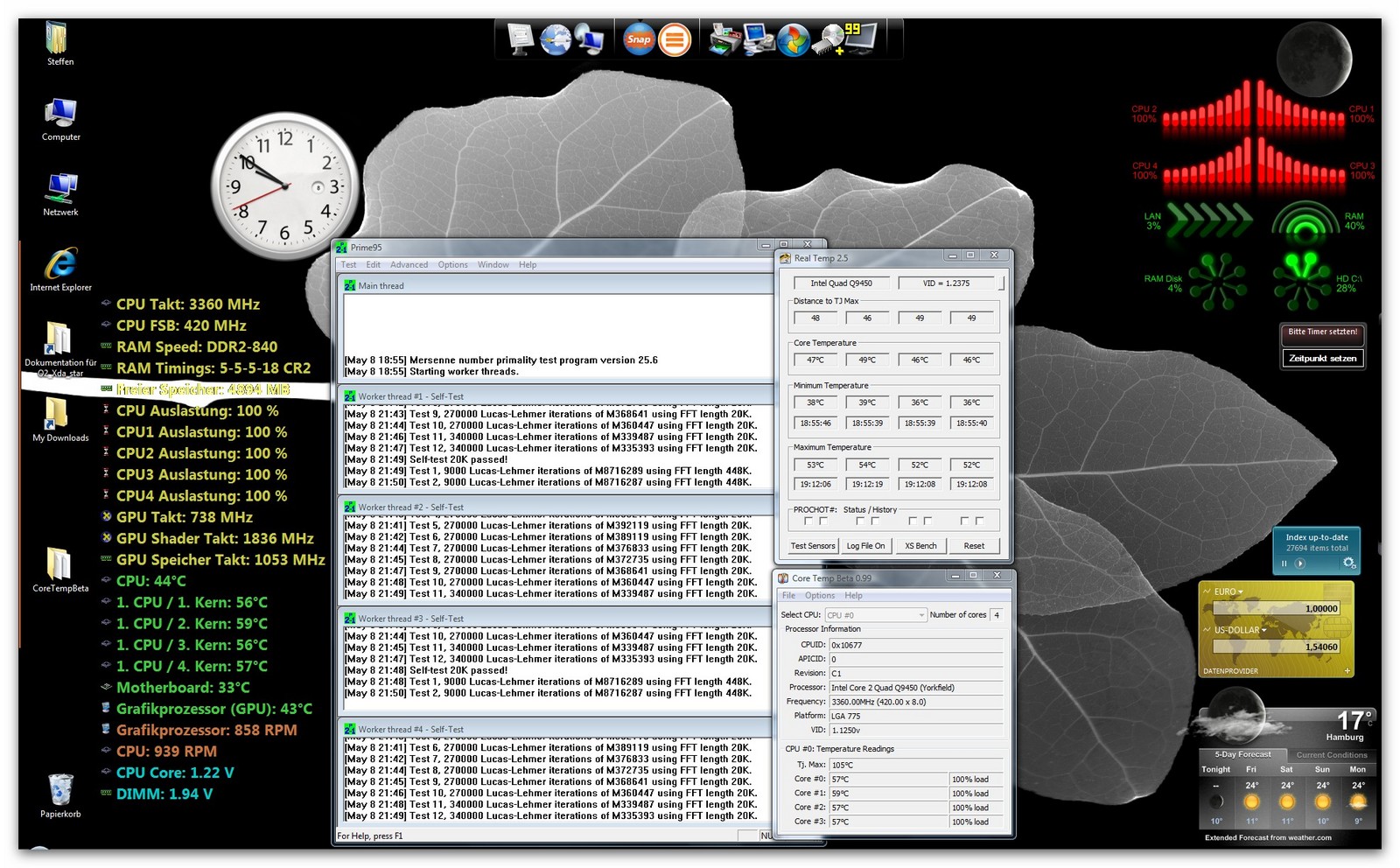The height and width of the screenshot is (868, 1400).
Task: Select the Computer desktop icon
Action: pos(60,119)
